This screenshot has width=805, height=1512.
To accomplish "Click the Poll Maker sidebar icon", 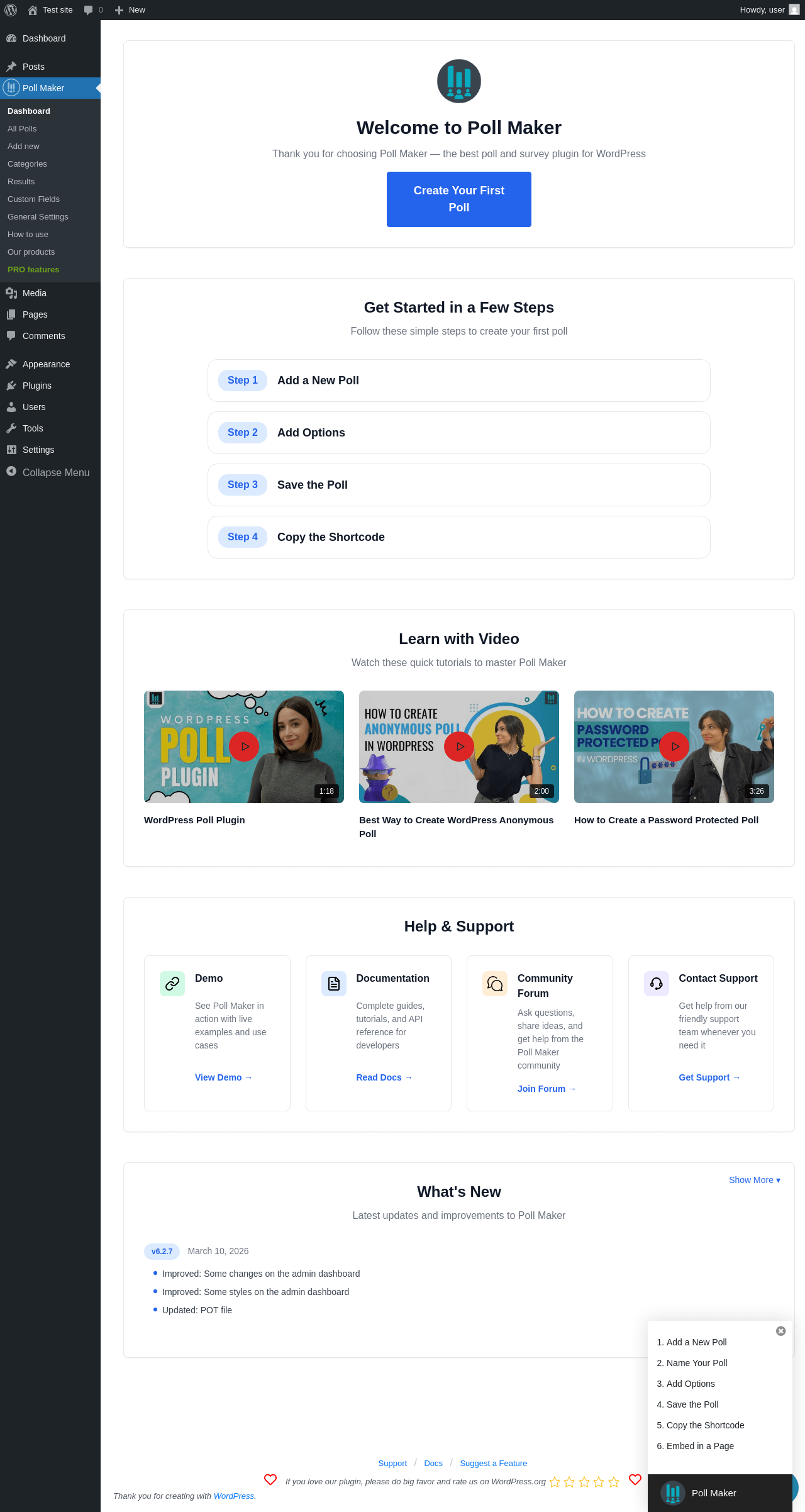I will (11, 88).
